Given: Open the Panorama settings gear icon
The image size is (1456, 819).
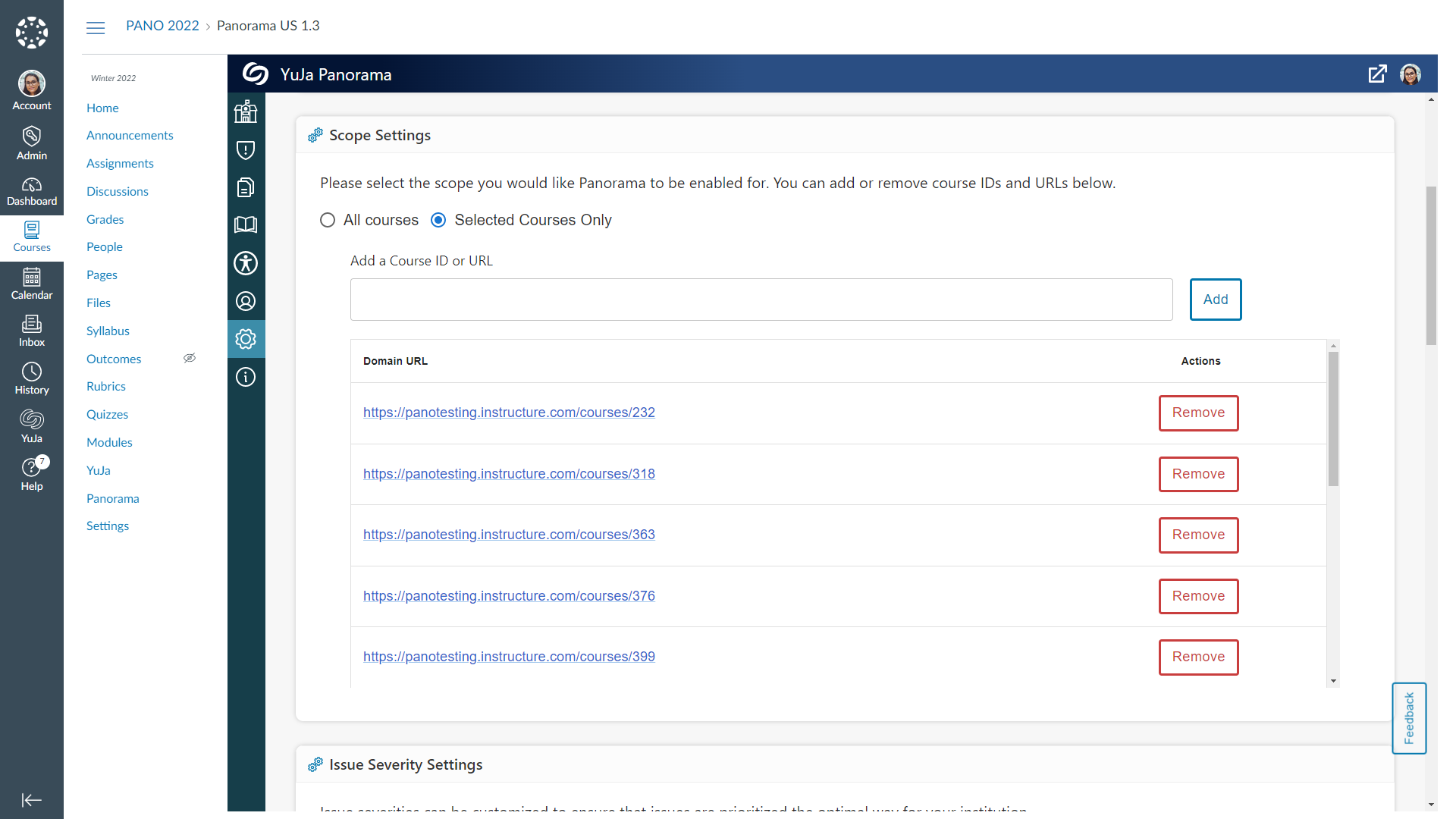Looking at the screenshot, I should point(246,339).
